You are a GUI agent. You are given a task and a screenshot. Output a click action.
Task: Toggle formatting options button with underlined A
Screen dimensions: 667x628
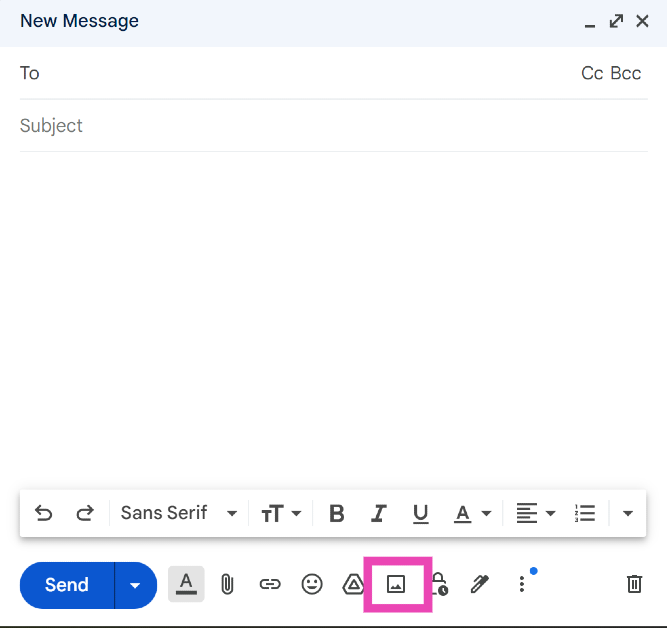[186, 584]
